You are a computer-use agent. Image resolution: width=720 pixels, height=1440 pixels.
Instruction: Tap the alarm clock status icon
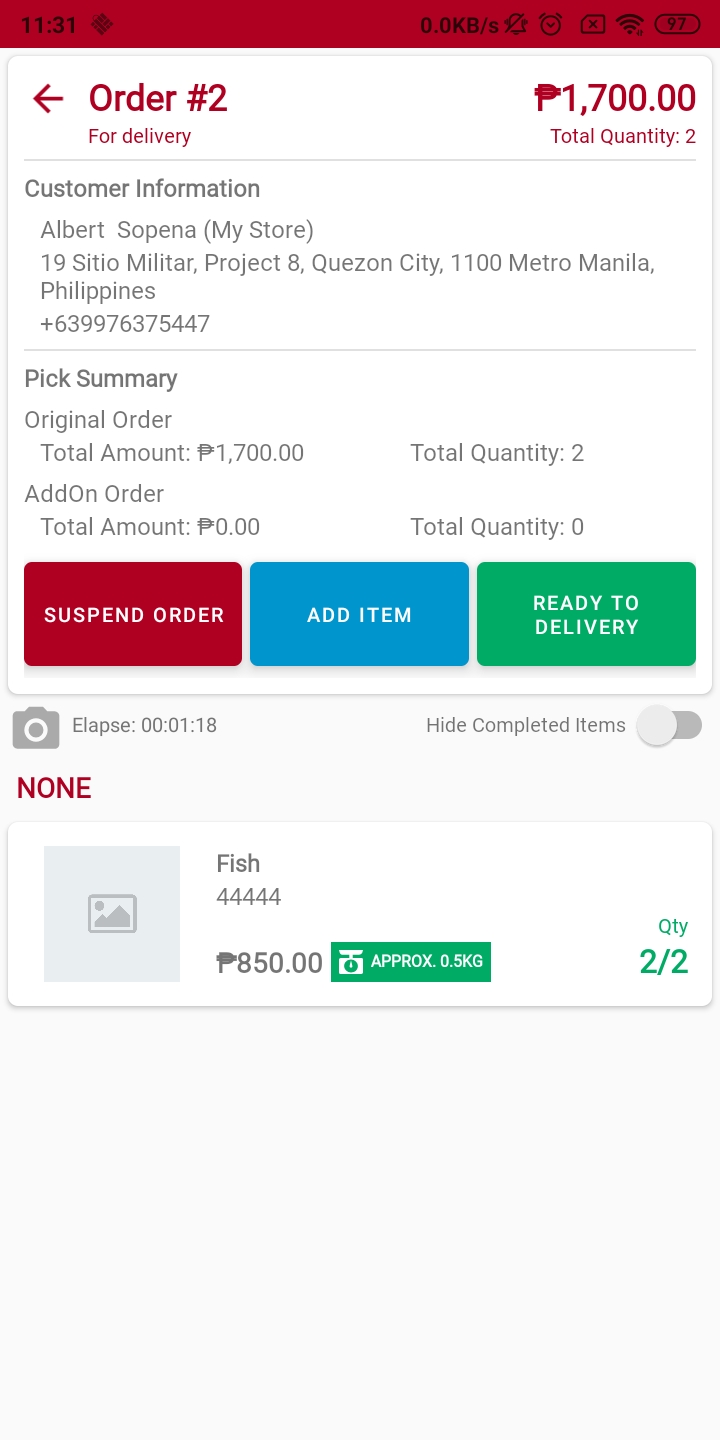[x=551, y=24]
